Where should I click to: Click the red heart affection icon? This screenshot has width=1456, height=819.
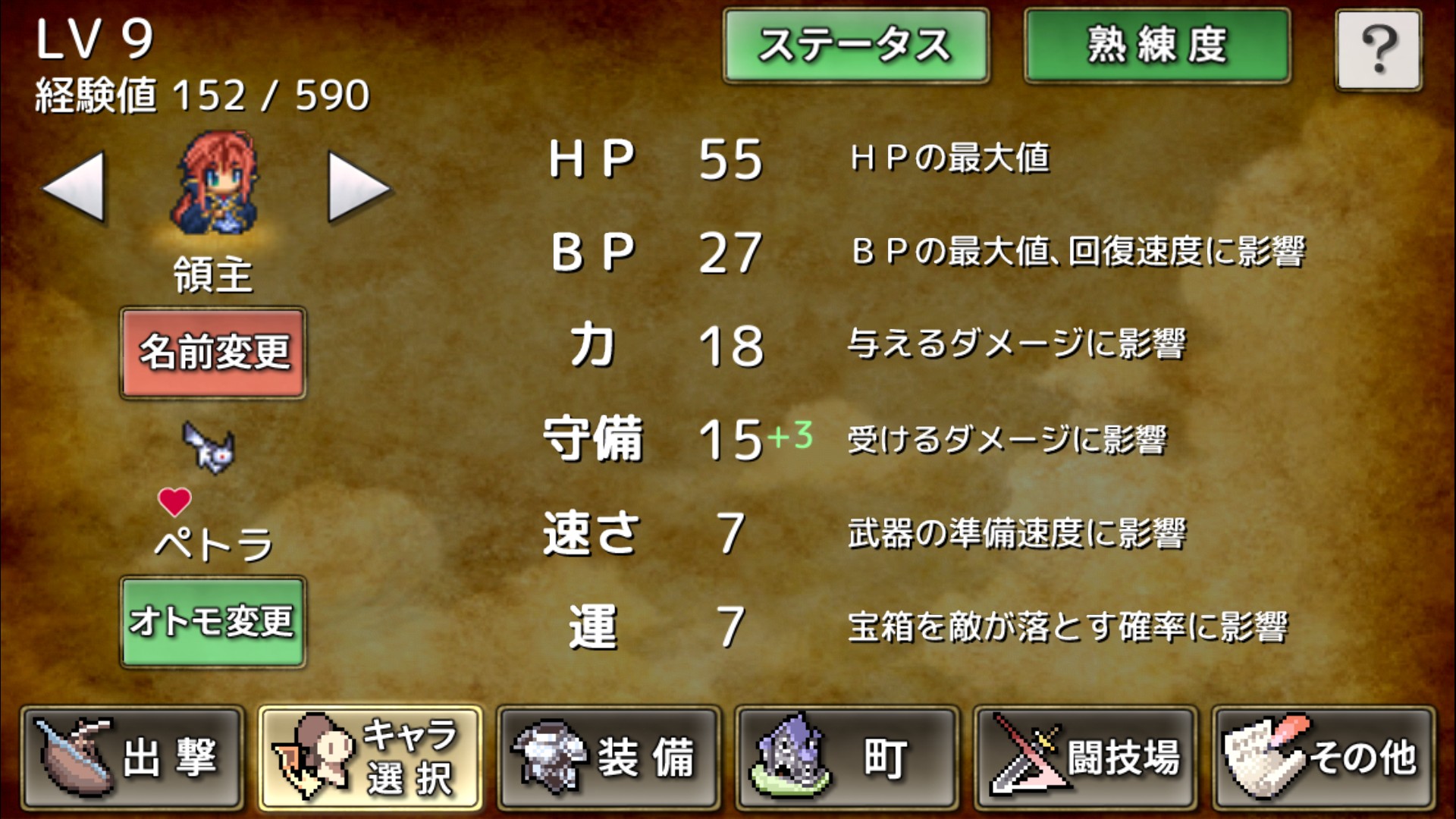coord(174,500)
